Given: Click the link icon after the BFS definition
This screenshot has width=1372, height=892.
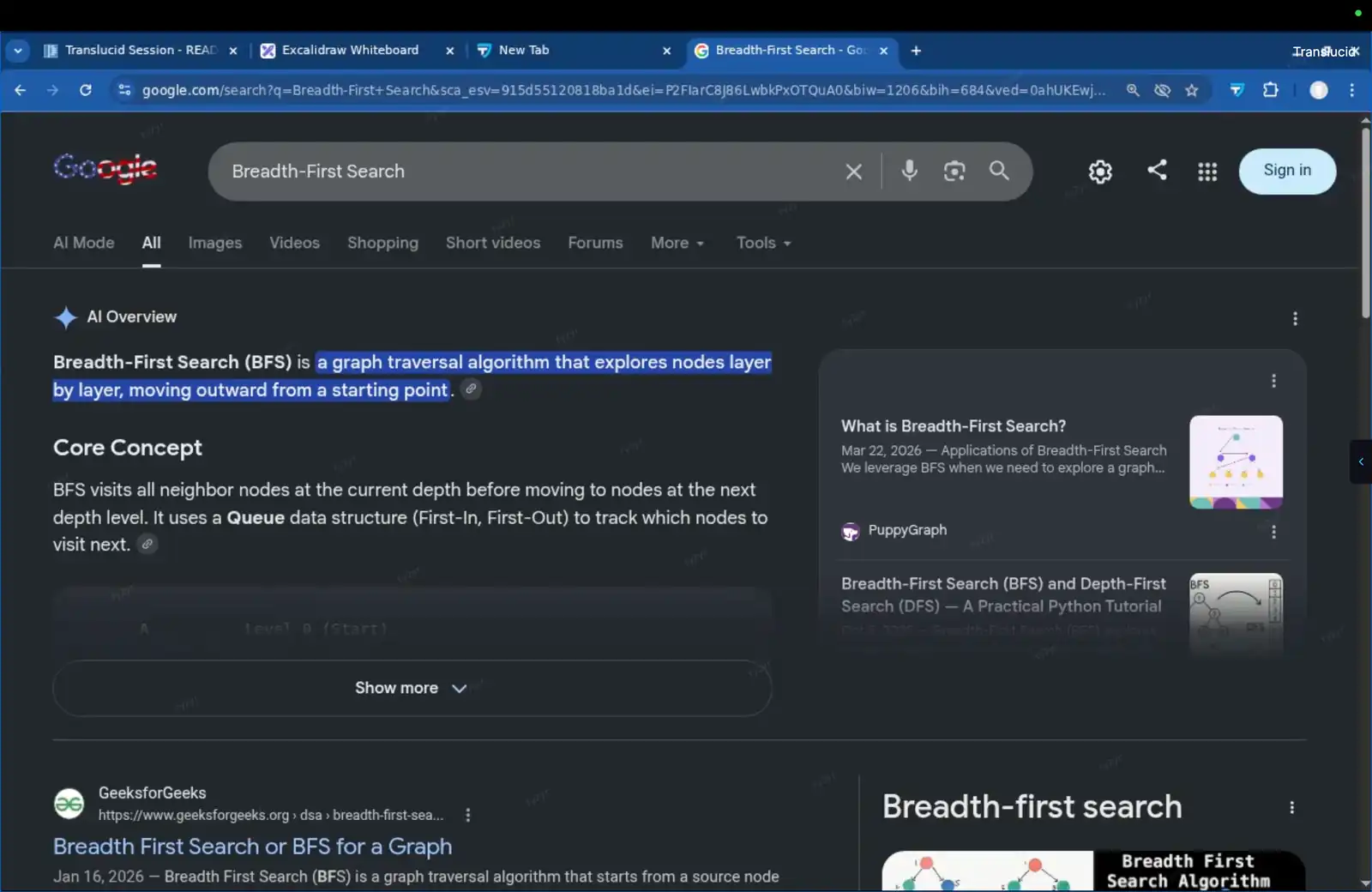Looking at the screenshot, I should pos(471,389).
